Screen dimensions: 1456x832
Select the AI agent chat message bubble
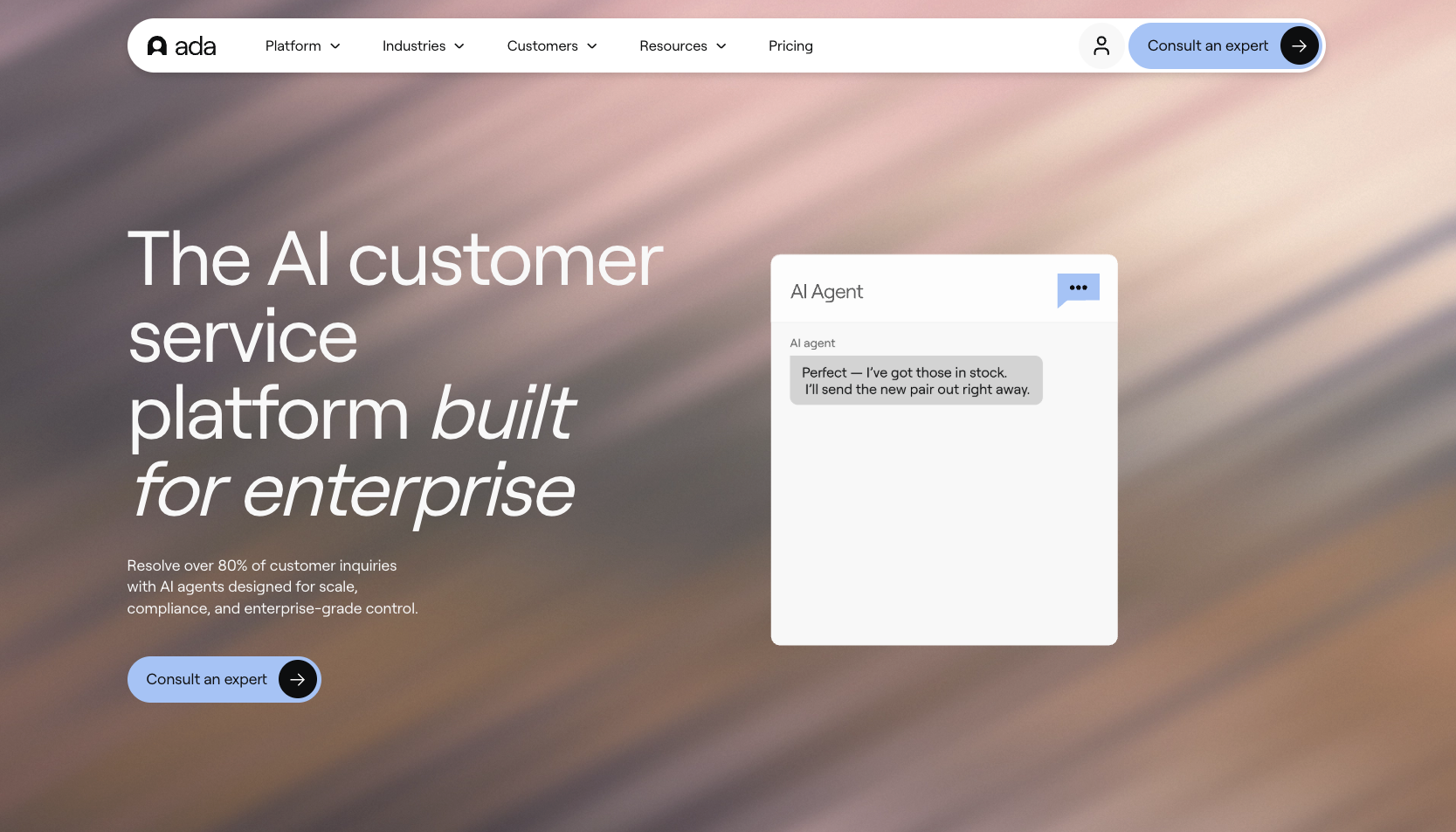915,380
